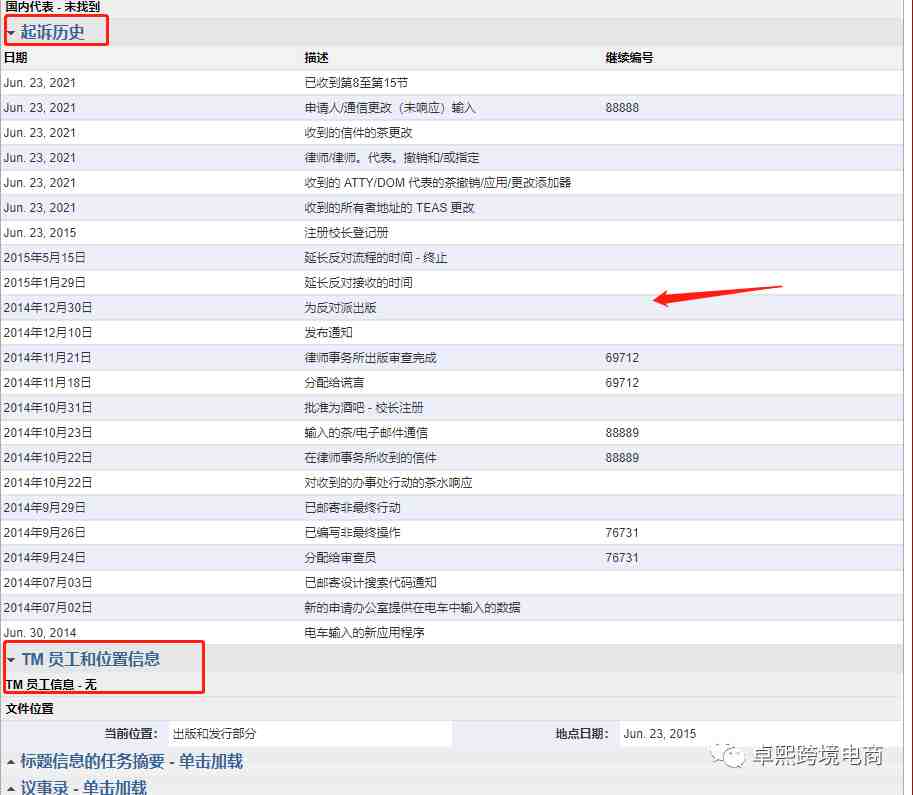The width and height of the screenshot is (913, 795).
Task: Click the 地点日期 value Jun. 23, 2015
Action: tap(659, 734)
